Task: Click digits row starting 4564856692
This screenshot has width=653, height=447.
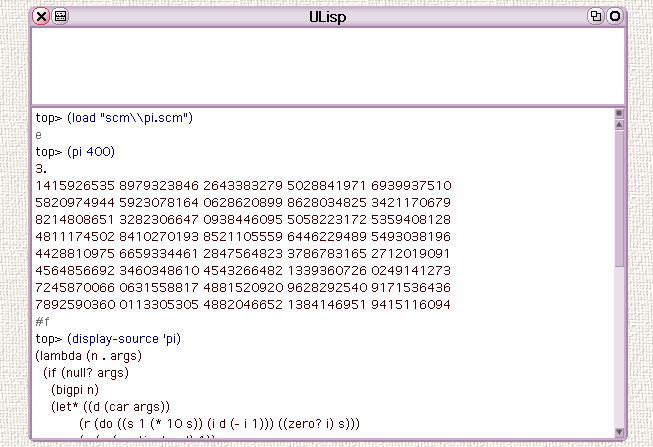Action: click(243, 271)
